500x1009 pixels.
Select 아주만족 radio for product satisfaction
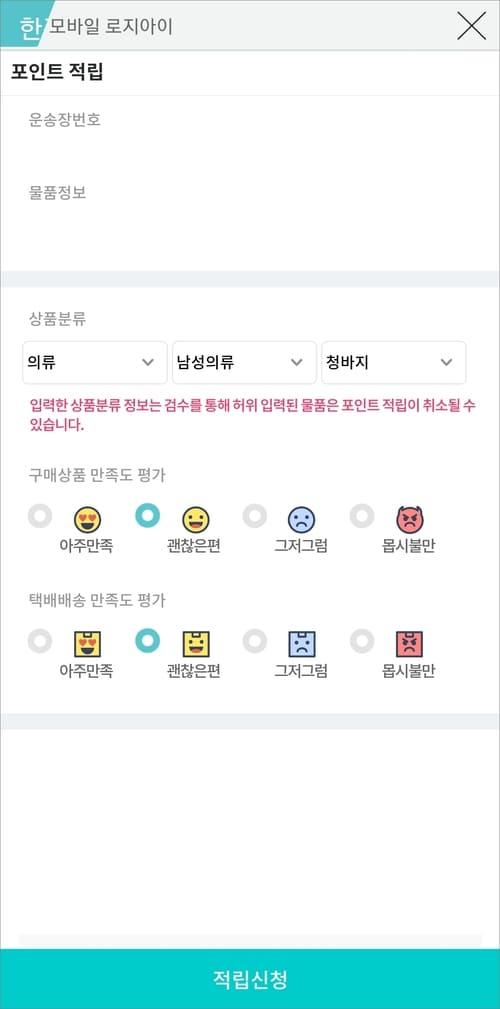pyautogui.click(x=40, y=515)
